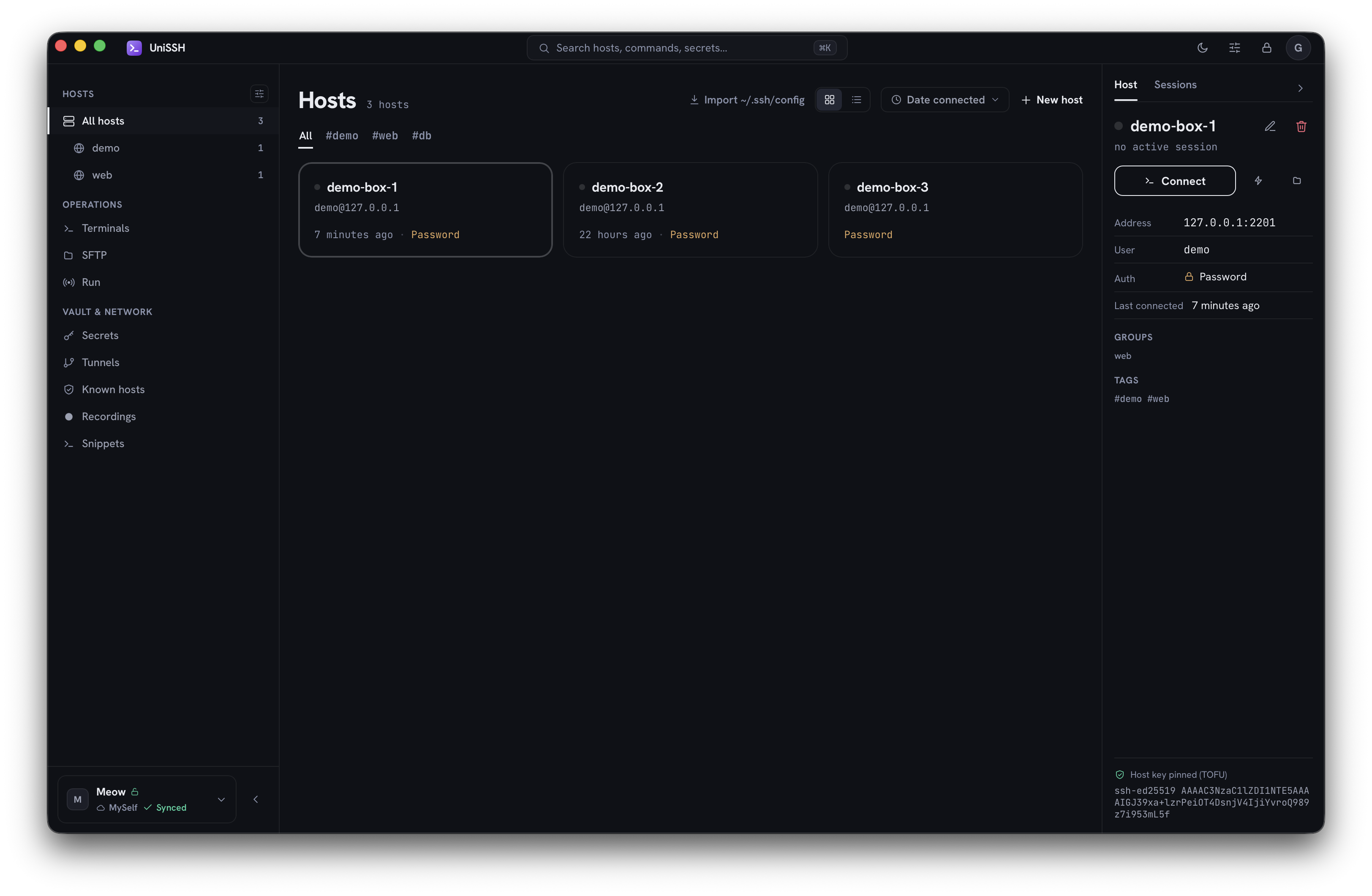Open the settings sliders icon in title bar
Screen dimensions: 1372x896
[1234, 48]
